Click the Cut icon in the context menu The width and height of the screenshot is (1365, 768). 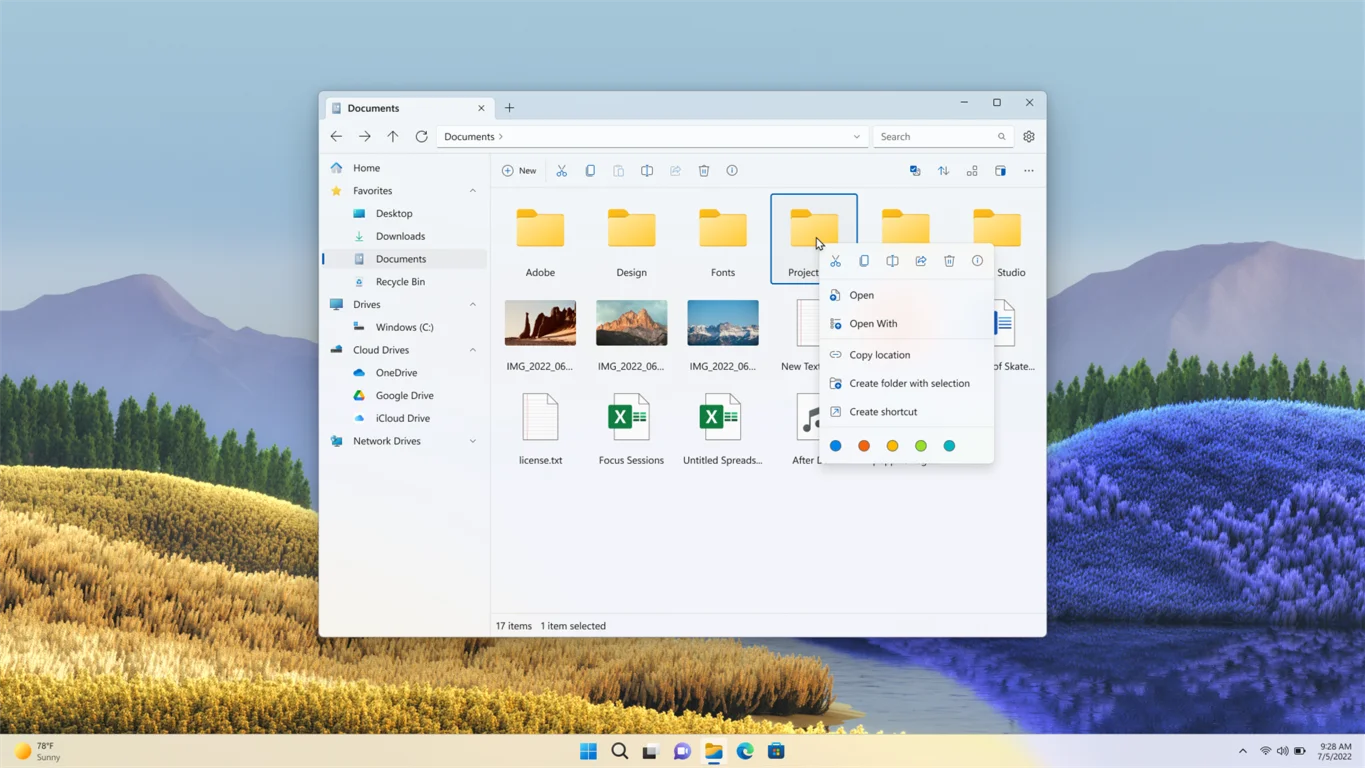point(835,261)
